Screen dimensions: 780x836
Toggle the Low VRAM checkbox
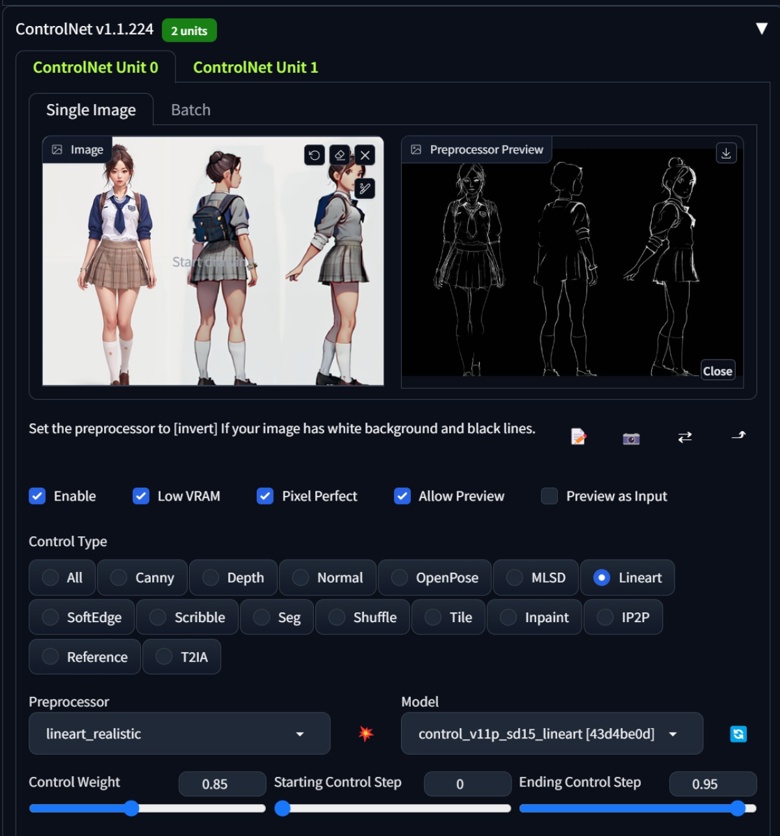coord(141,496)
